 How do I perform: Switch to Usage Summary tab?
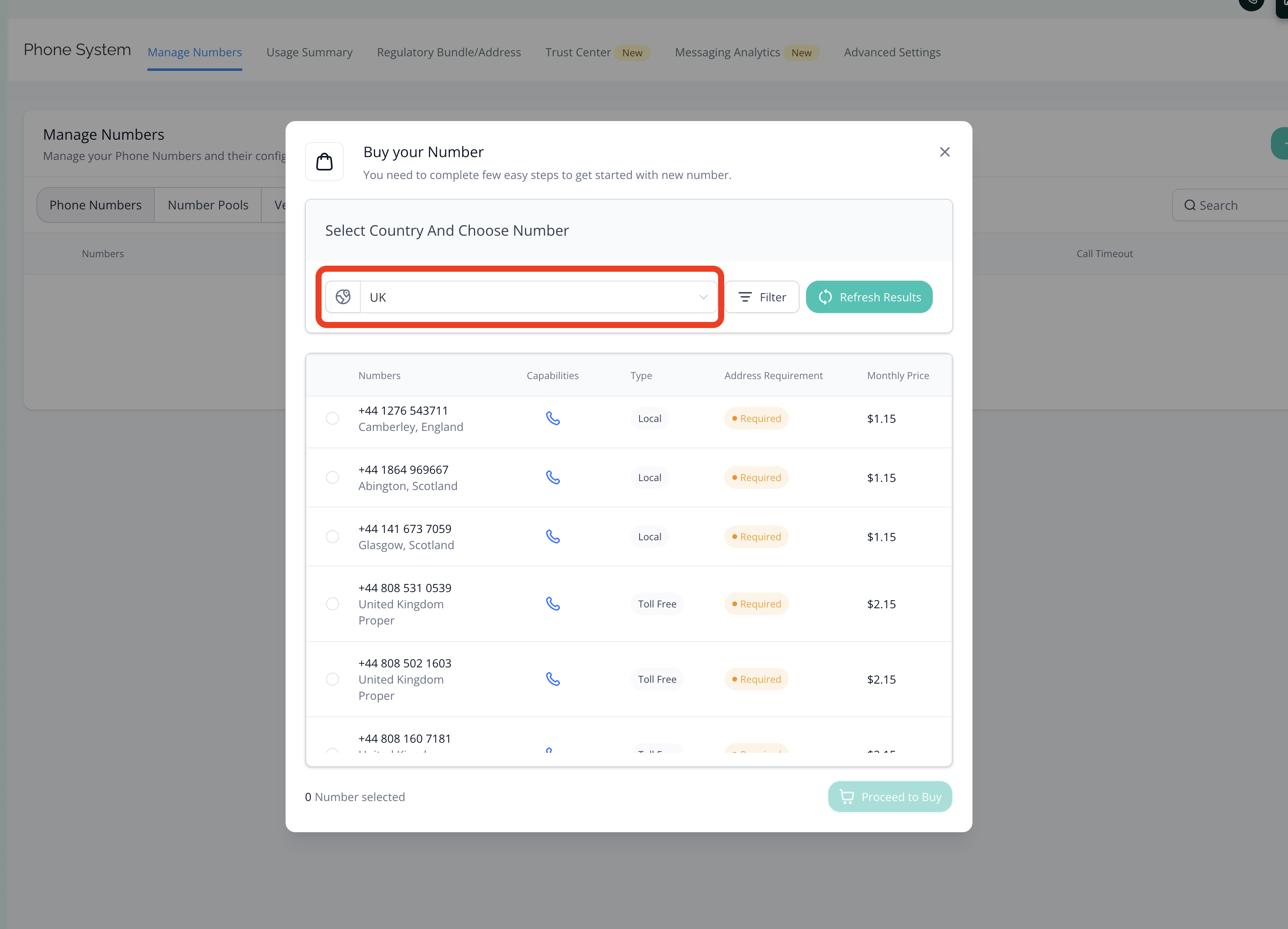coord(309,52)
